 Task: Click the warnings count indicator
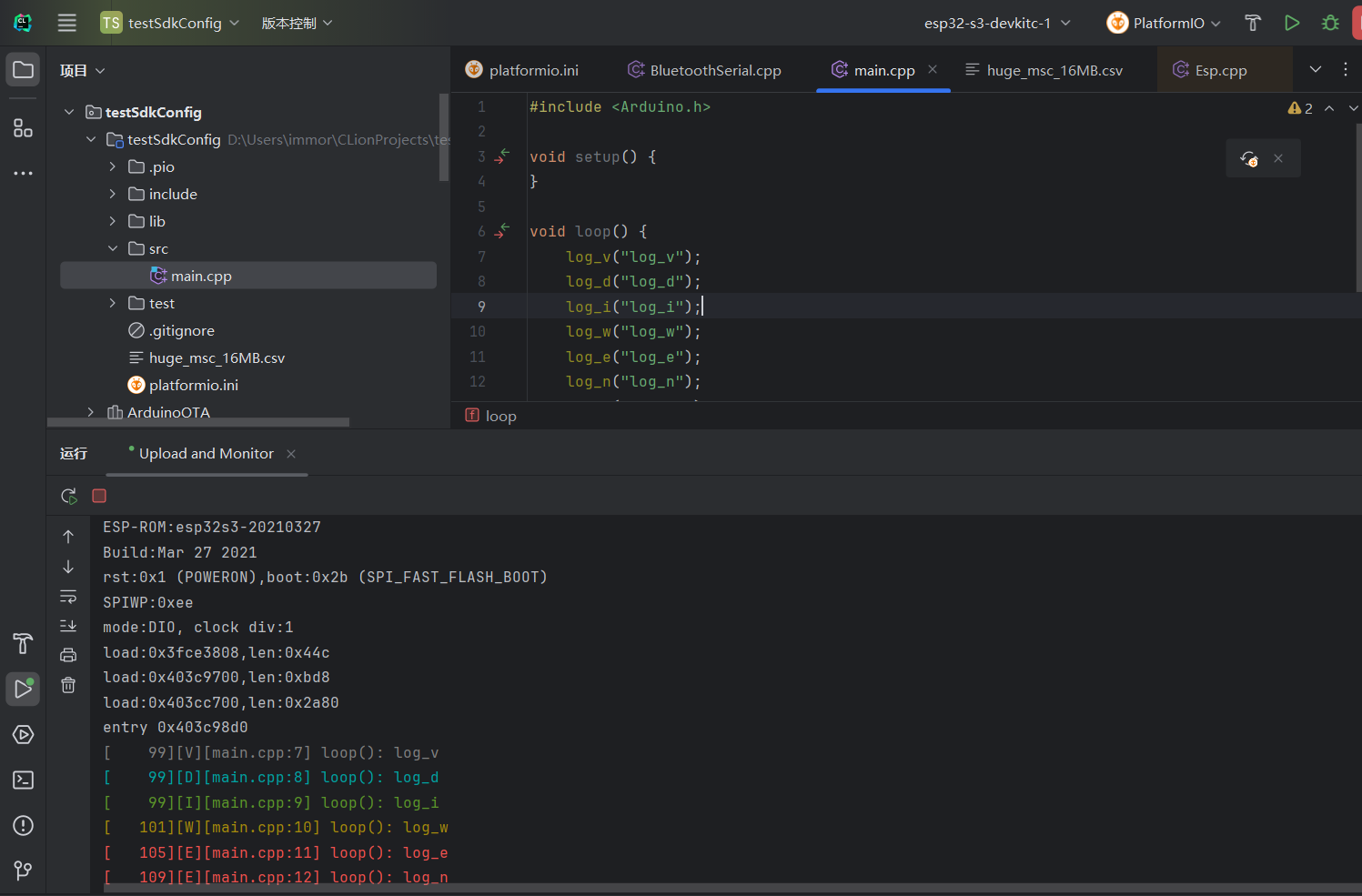1300,108
